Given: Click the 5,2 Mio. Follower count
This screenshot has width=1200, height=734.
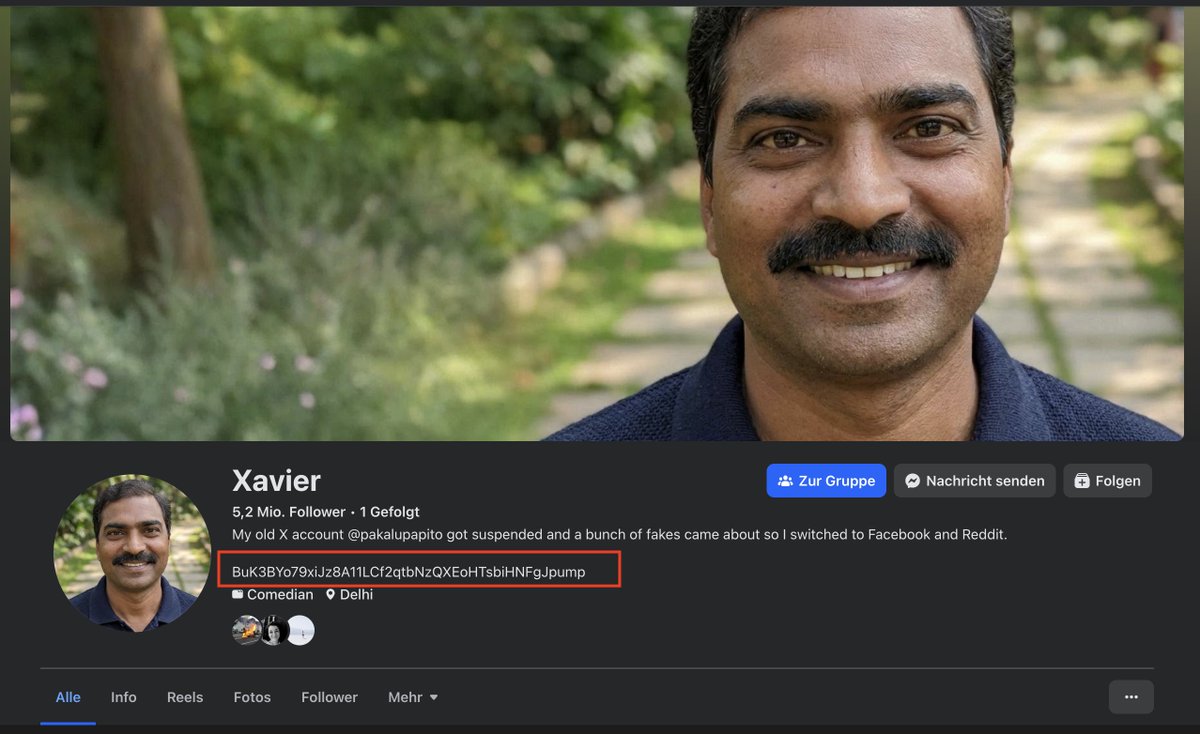Looking at the screenshot, I should pos(288,511).
